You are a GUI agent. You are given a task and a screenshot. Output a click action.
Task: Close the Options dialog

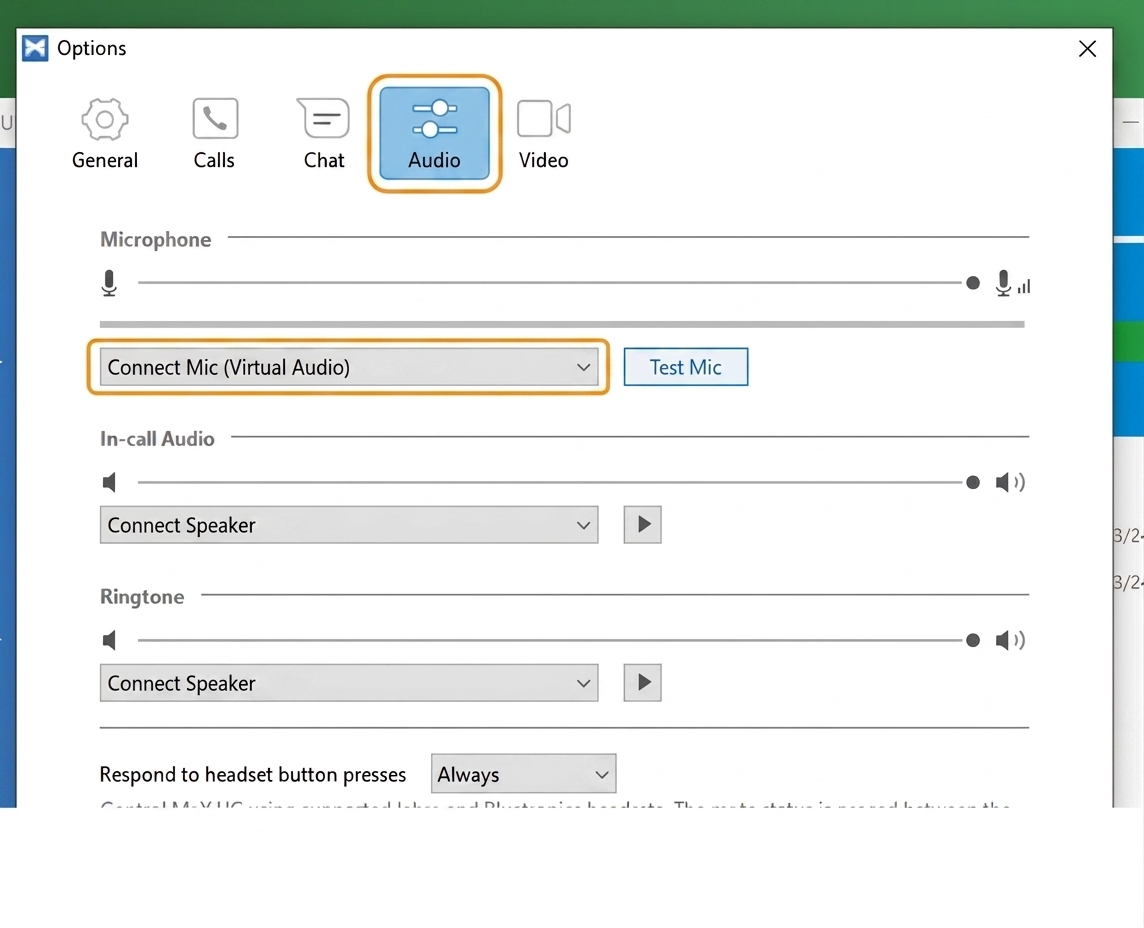1087,49
